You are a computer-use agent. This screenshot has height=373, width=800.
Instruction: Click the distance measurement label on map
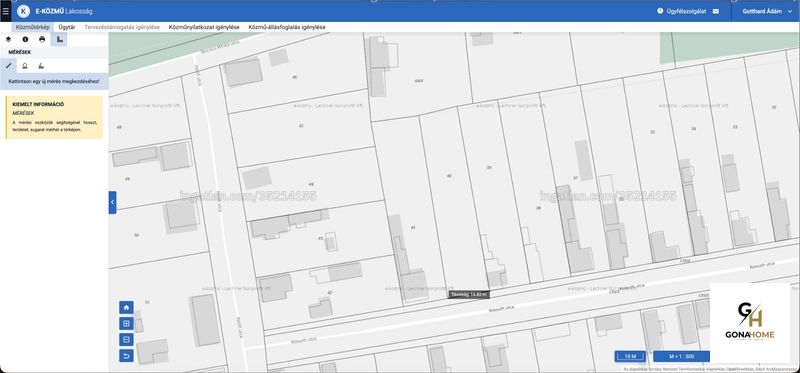pos(469,294)
